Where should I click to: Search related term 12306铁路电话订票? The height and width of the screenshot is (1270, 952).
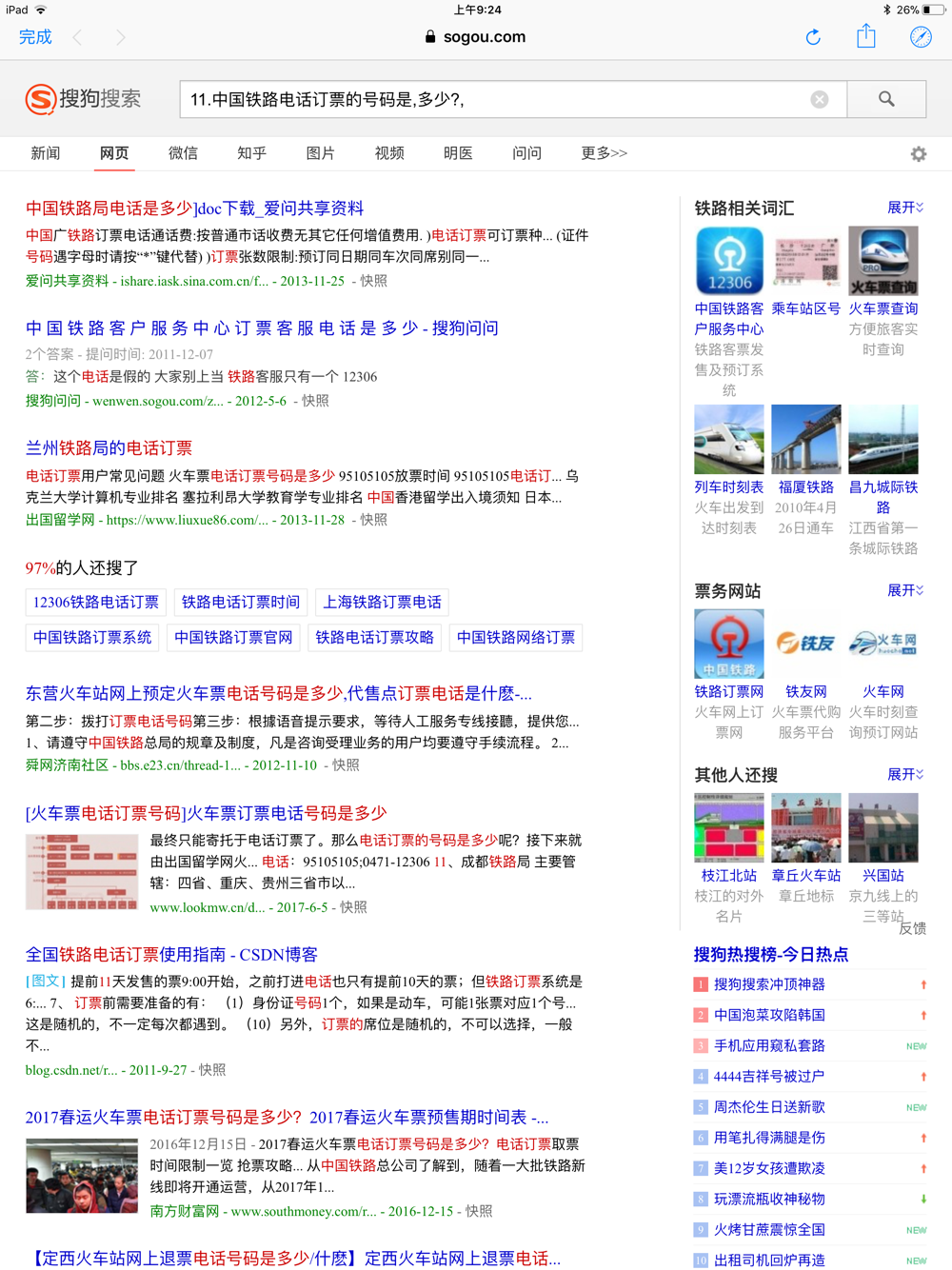[96, 602]
